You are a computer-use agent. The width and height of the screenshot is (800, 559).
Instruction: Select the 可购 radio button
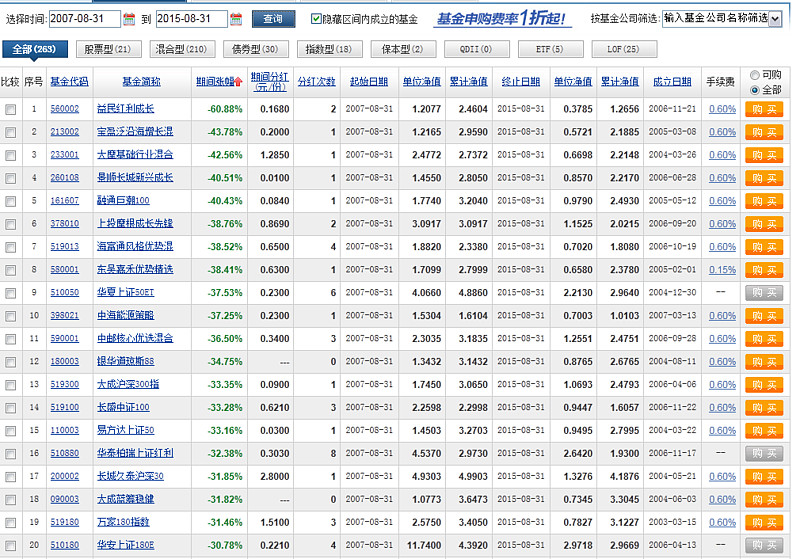(x=755, y=75)
